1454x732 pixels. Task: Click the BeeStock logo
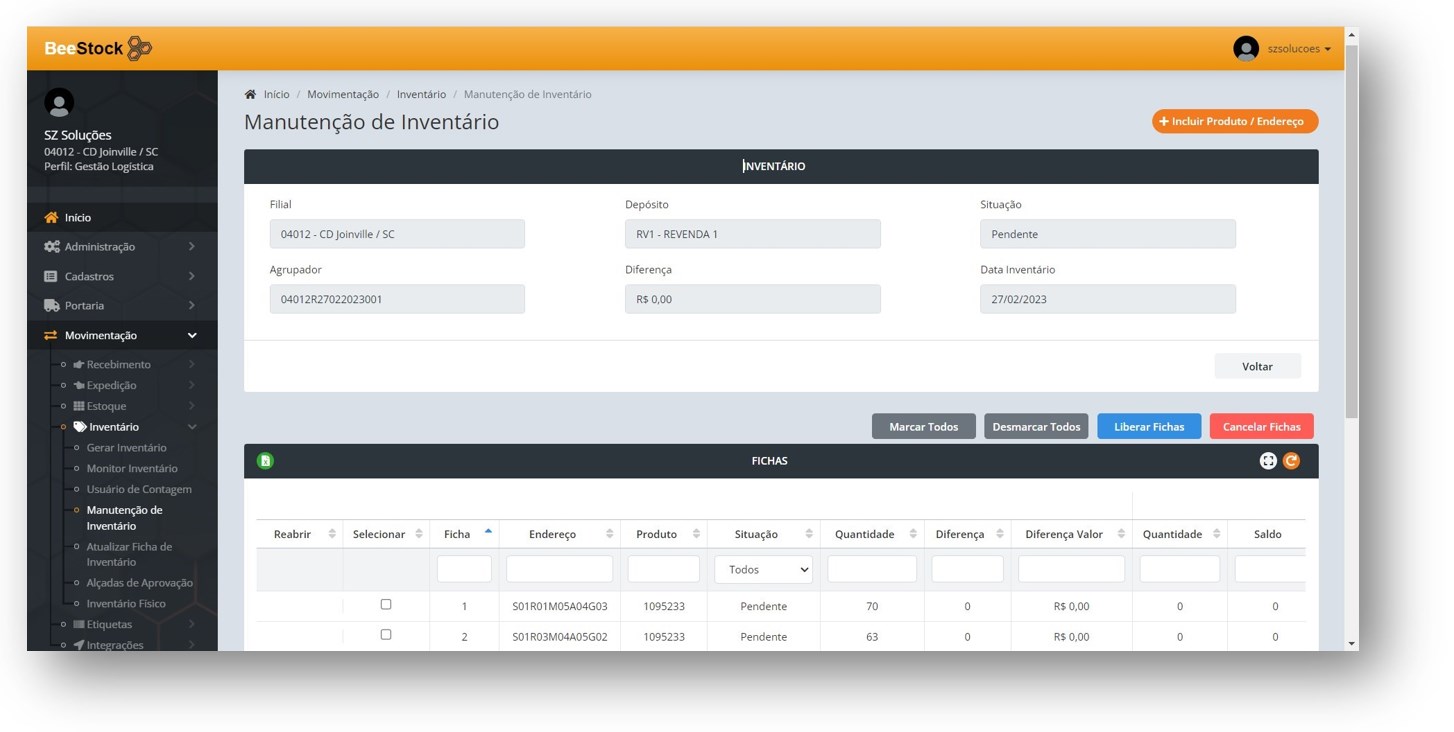98,48
